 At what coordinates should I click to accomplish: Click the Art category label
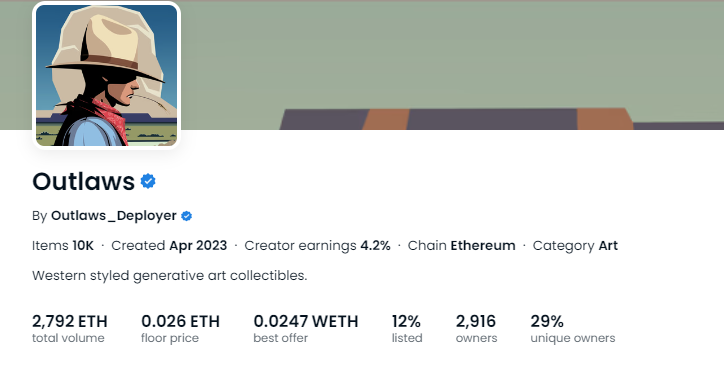[x=608, y=246]
